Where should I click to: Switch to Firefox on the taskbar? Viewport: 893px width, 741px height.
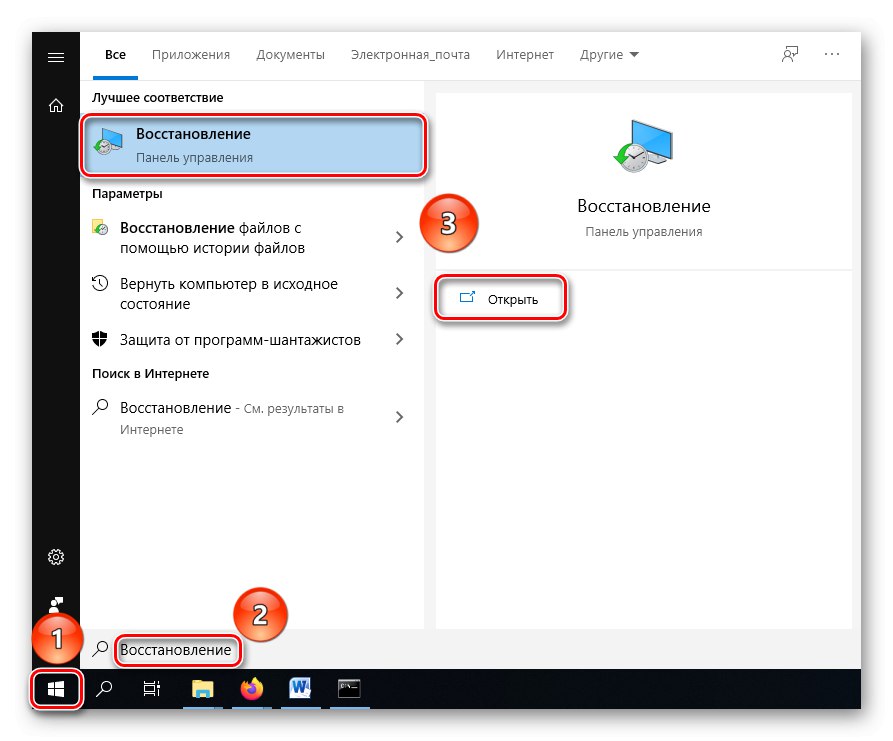point(252,689)
